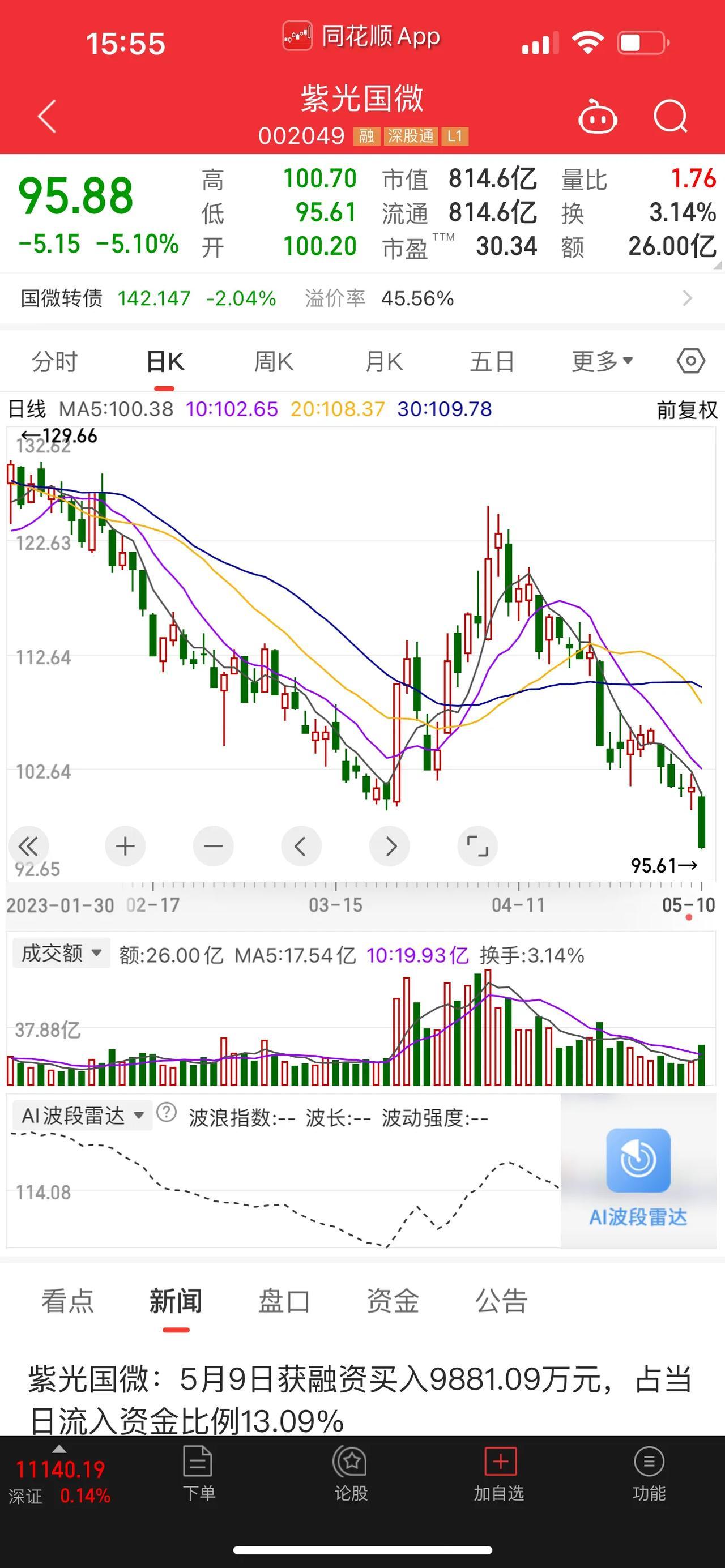Tap yellow MA20 108.37 label
Screen dimensions: 725x1568
pyautogui.click(x=338, y=409)
